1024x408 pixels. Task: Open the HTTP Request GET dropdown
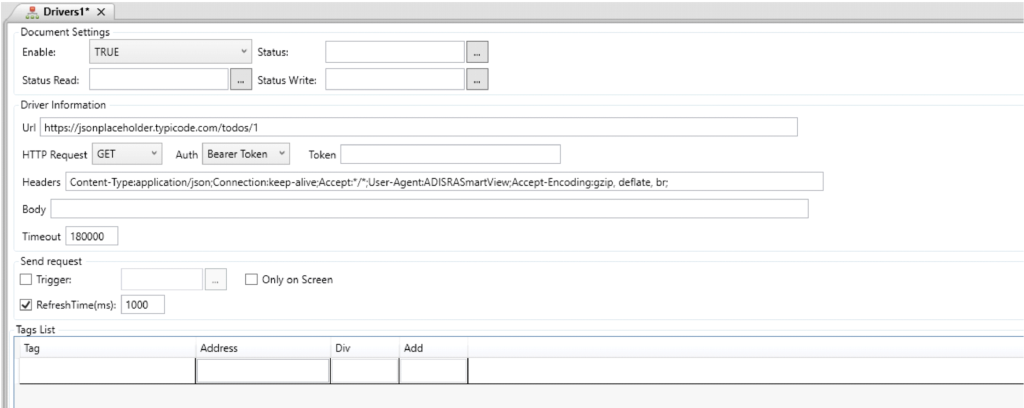(126, 153)
